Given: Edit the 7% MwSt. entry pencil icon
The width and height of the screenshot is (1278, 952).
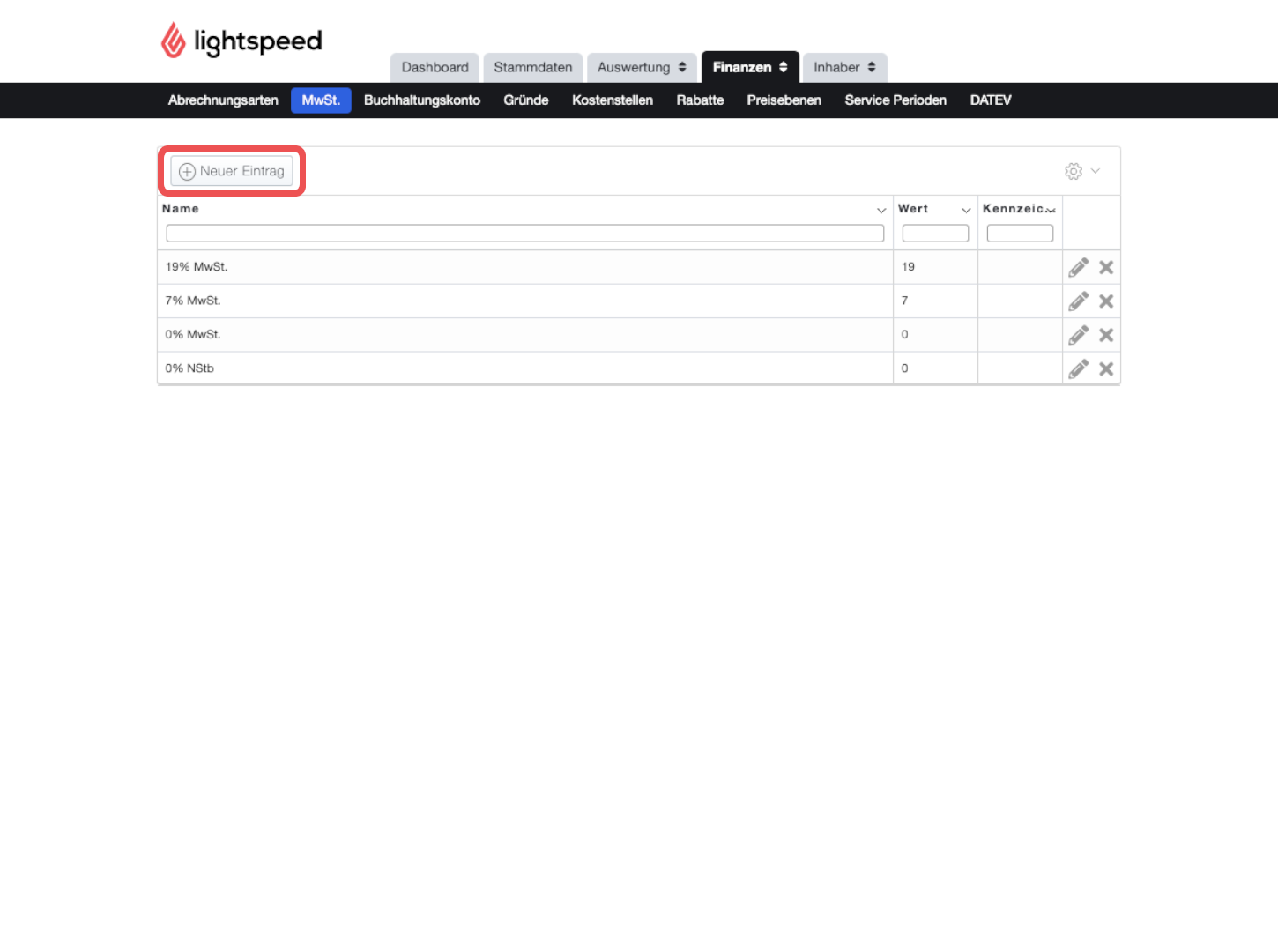Looking at the screenshot, I should coord(1078,301).
